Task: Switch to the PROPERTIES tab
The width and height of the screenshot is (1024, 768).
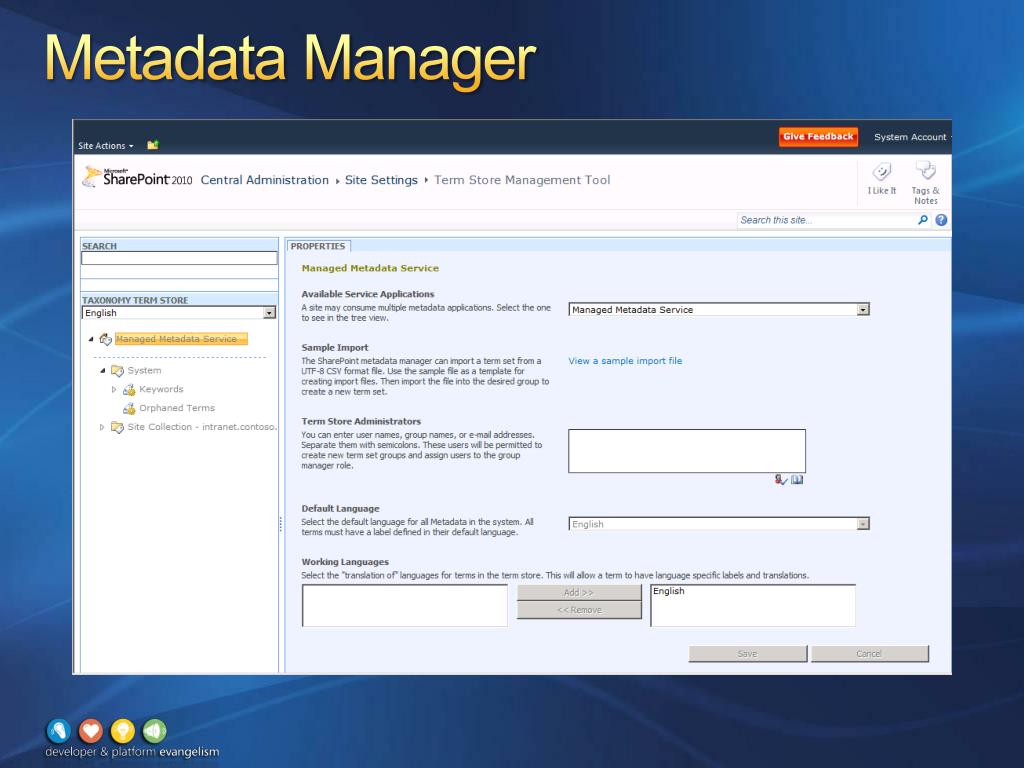Action: pyautogui.click(x=318, y=246)
